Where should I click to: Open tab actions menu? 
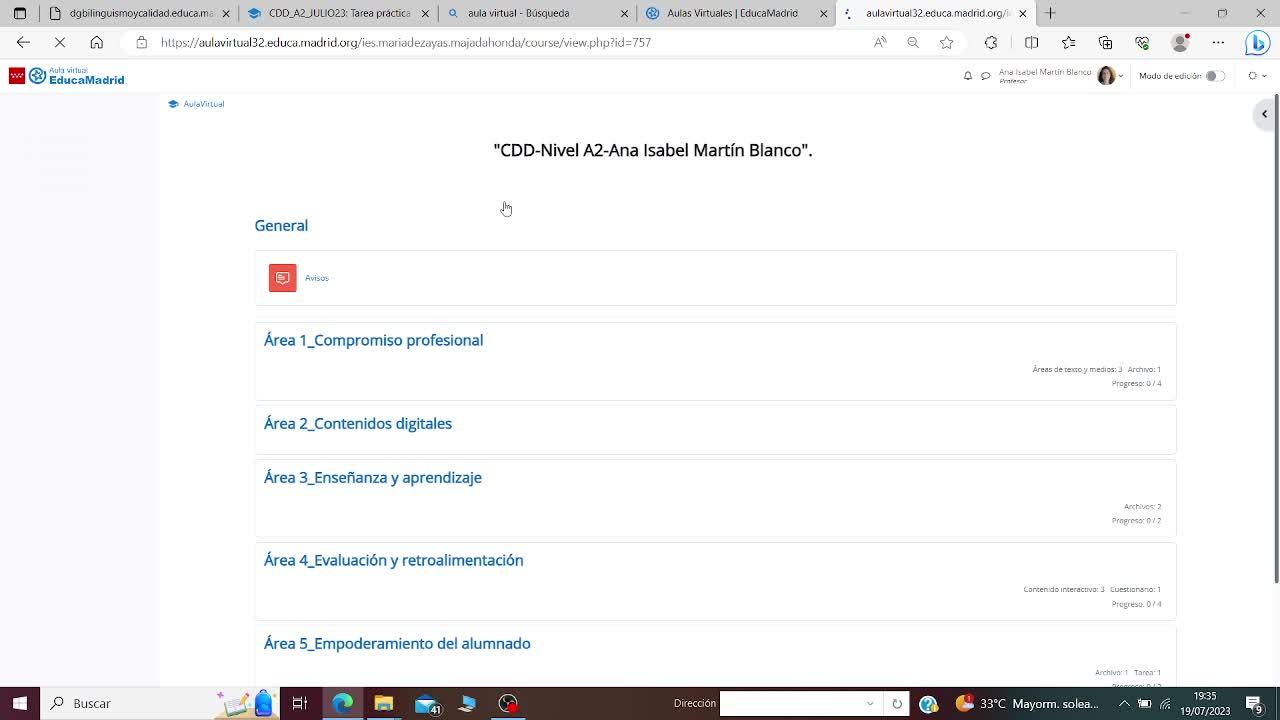pyautogui.click(x=19, y=13)
